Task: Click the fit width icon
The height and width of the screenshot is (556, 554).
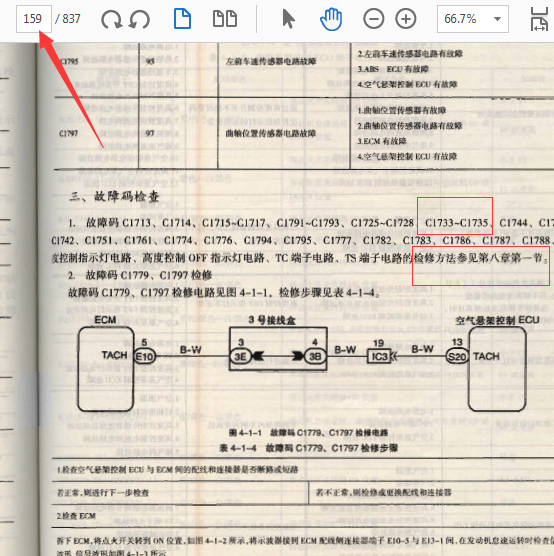Action: 539,19
